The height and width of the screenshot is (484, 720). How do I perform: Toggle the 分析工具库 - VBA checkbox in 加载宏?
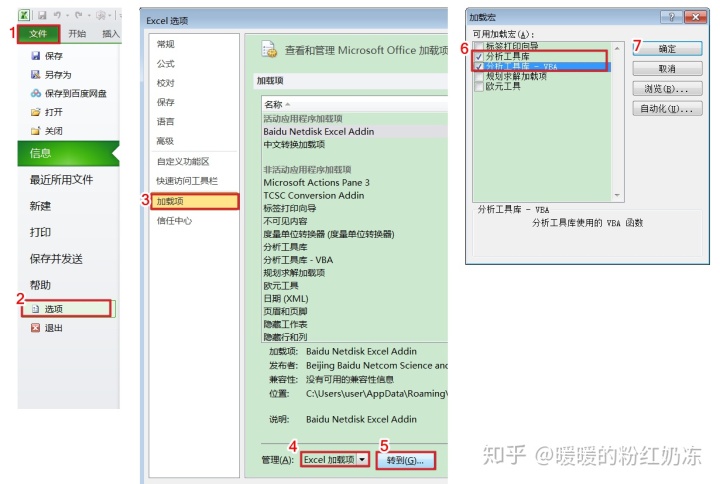coord(479,67)
